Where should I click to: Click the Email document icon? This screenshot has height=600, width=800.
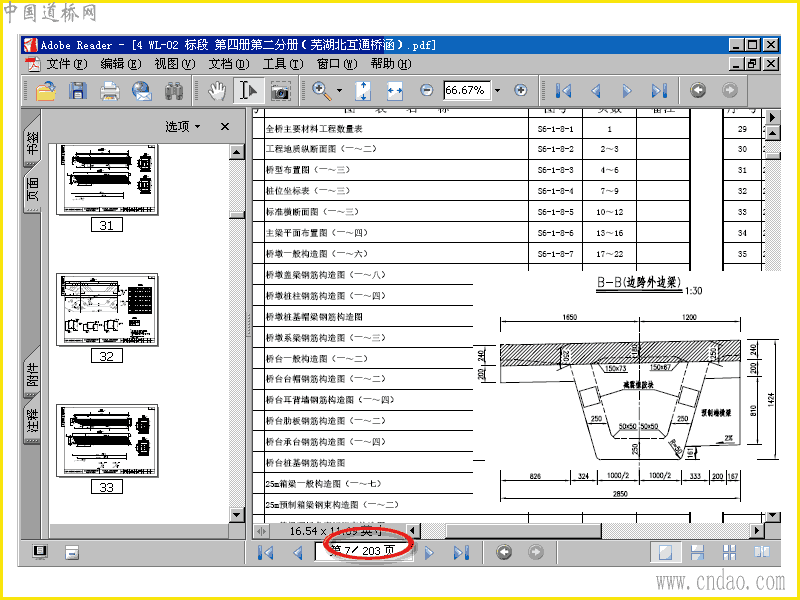tap(141, 91)
